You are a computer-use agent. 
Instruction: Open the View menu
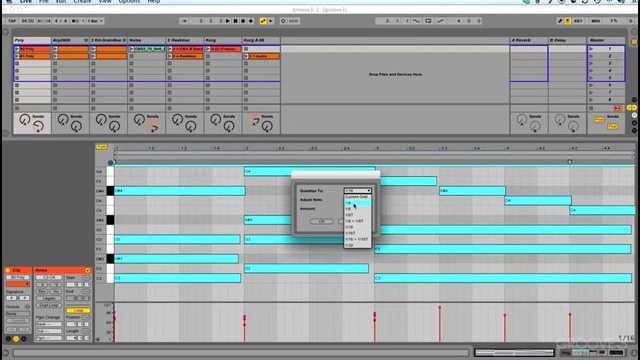coord(105,2)
